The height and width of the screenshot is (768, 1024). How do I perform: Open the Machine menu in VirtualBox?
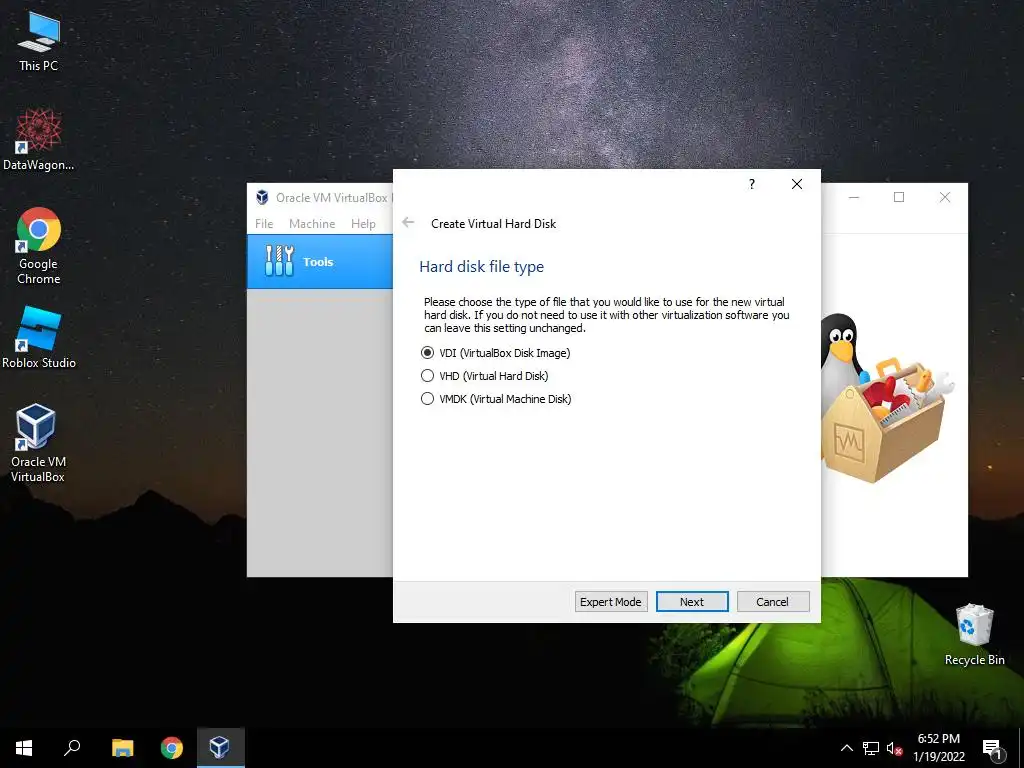click(x=312, y=223)
